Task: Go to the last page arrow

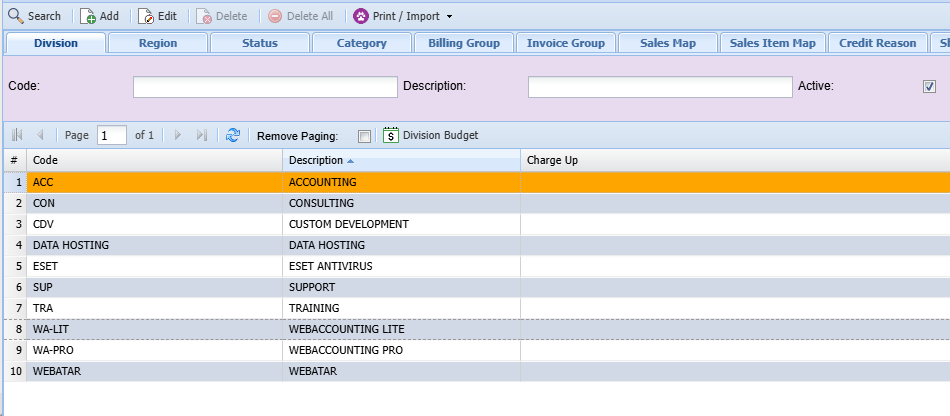Action: tap(202, 135)
